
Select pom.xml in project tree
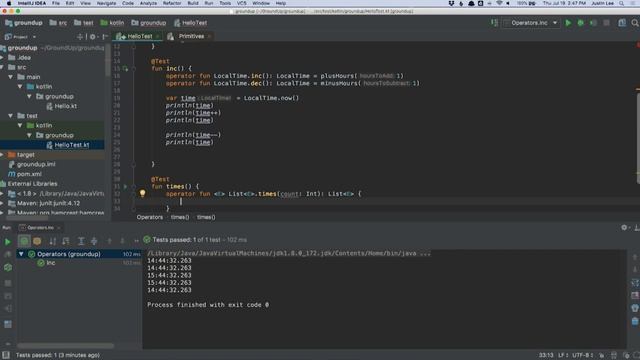pyautogui.click(x=25, y=174)
